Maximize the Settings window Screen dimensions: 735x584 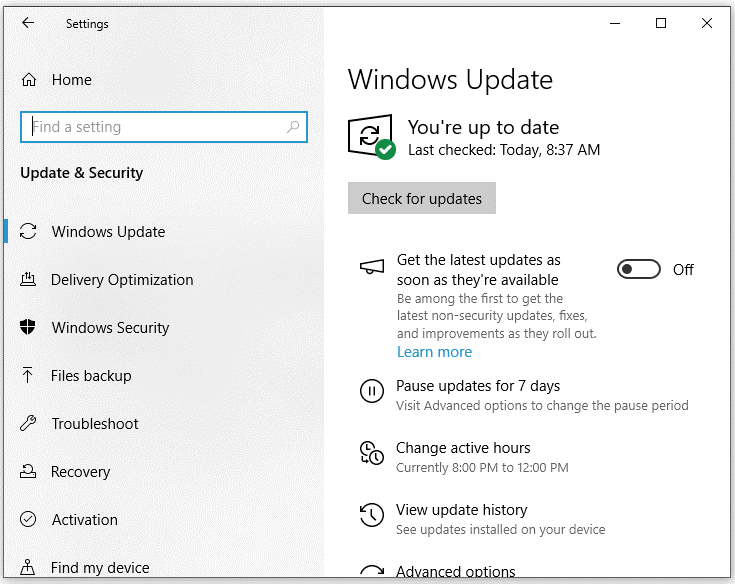[661, 23]
